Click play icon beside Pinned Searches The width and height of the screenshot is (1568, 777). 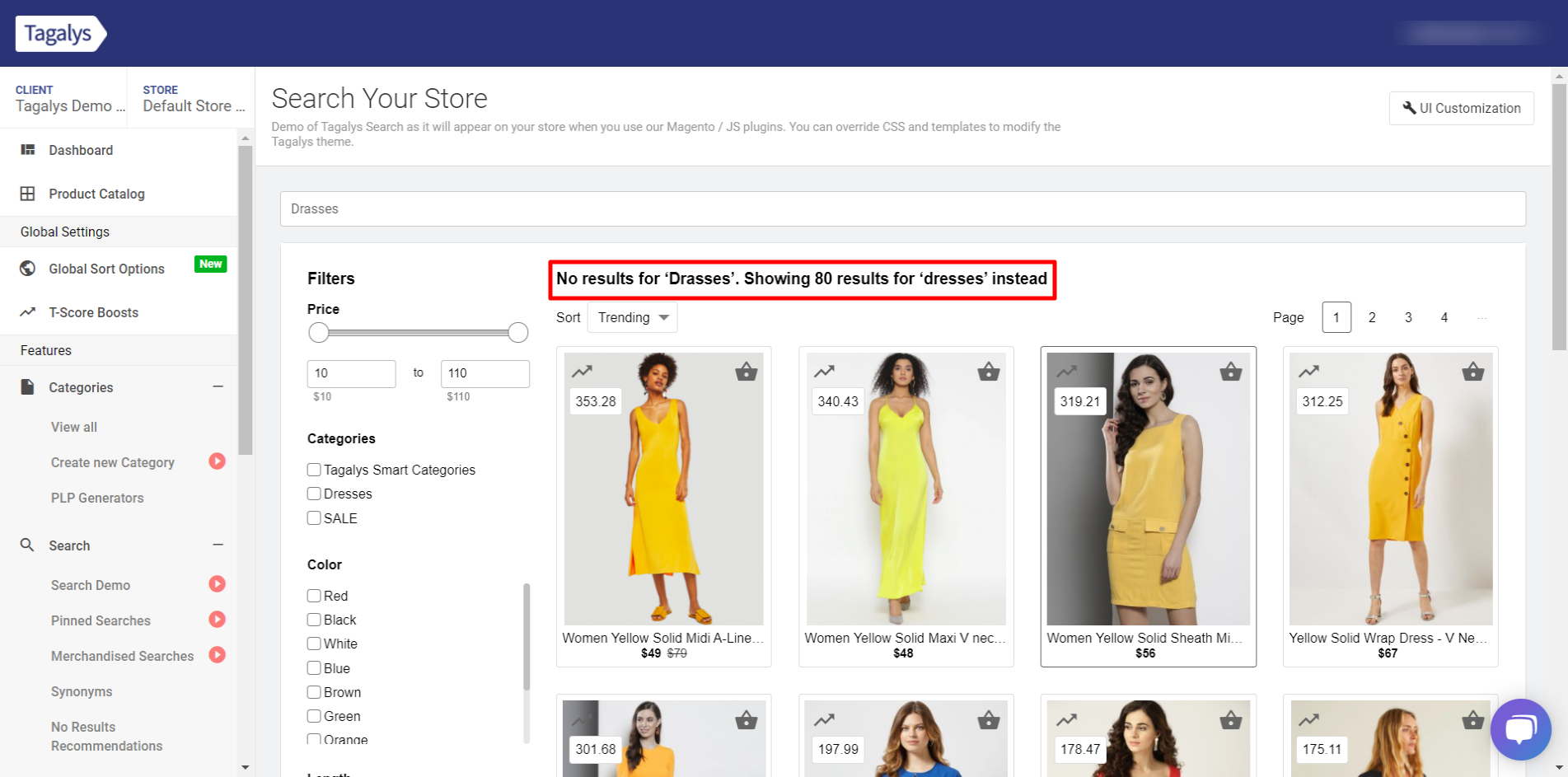(217, 620)
